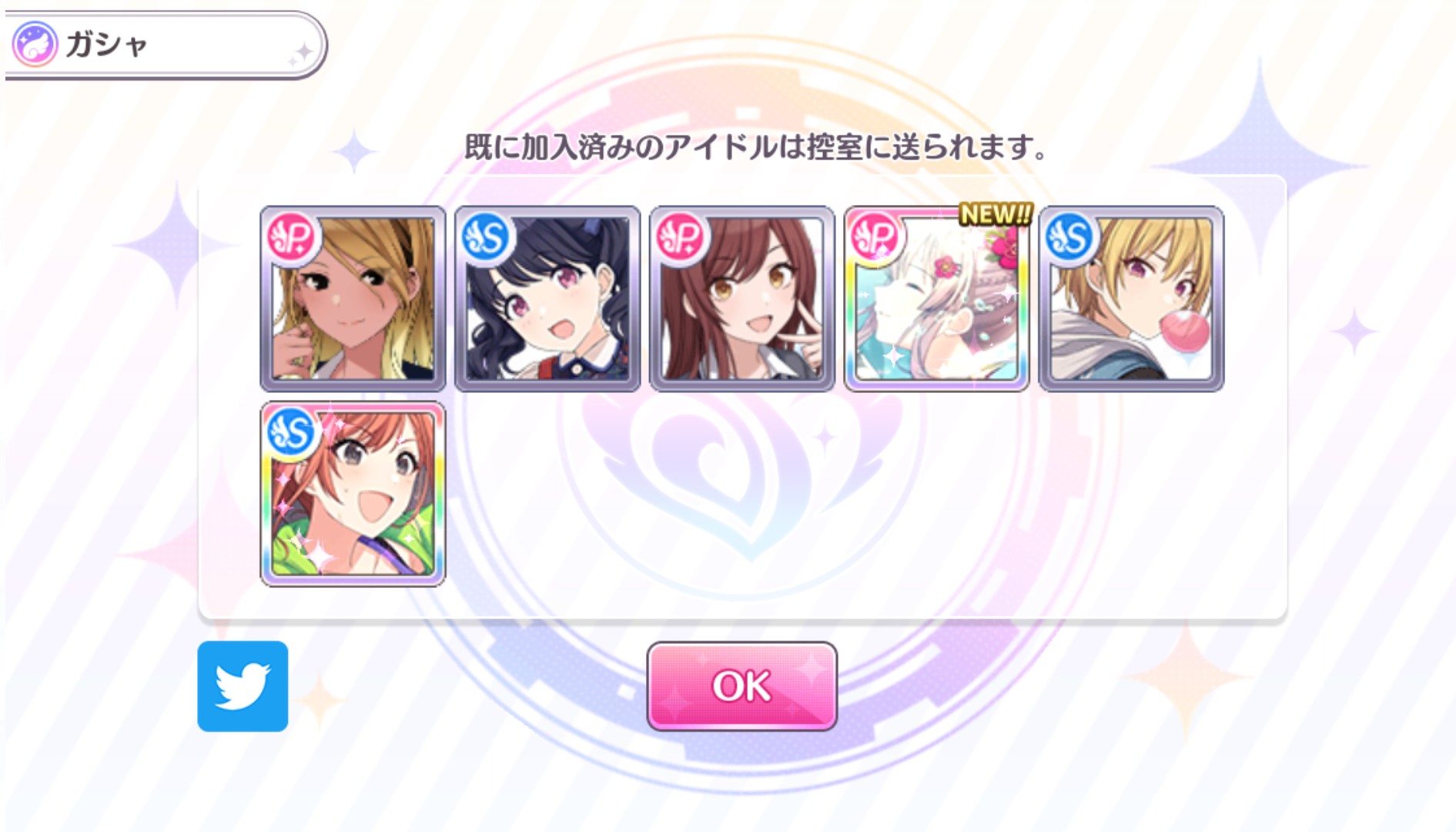
Task: Select the blonde tanned idol card
Action: coord(353,298)
